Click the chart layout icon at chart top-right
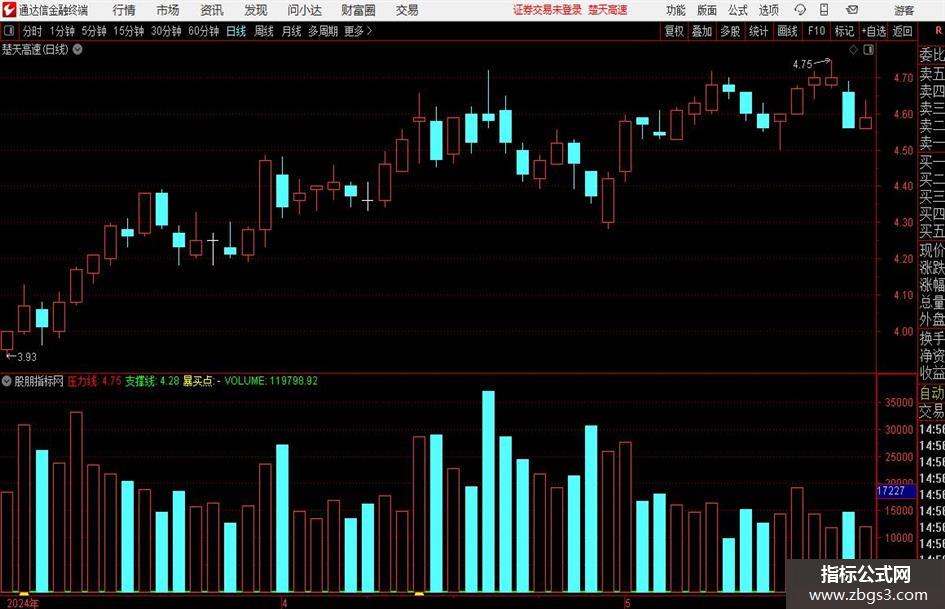Screen dimensions: 945x609 (868, 49)
